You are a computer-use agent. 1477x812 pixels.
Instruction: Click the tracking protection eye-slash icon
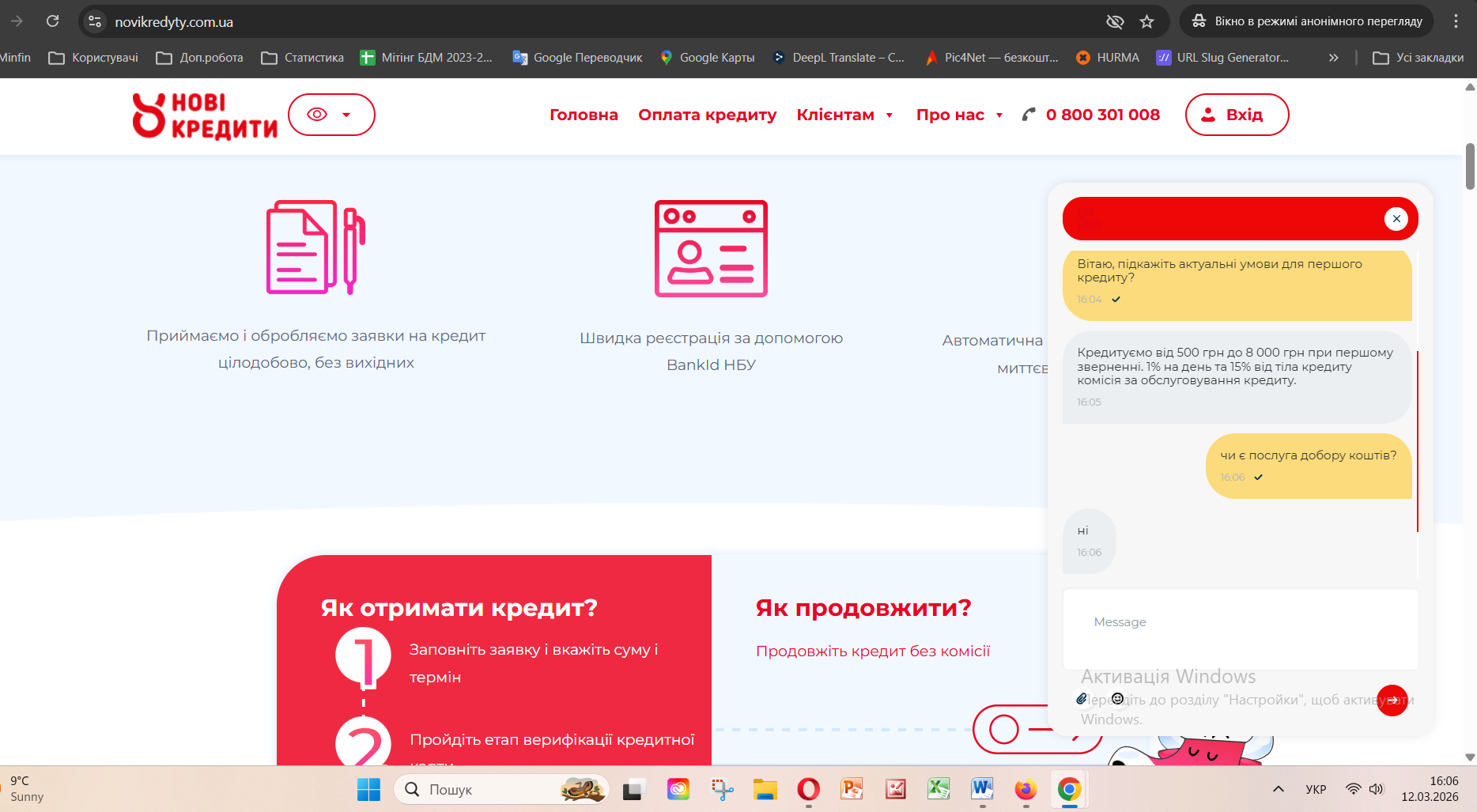click(1115, 21)
